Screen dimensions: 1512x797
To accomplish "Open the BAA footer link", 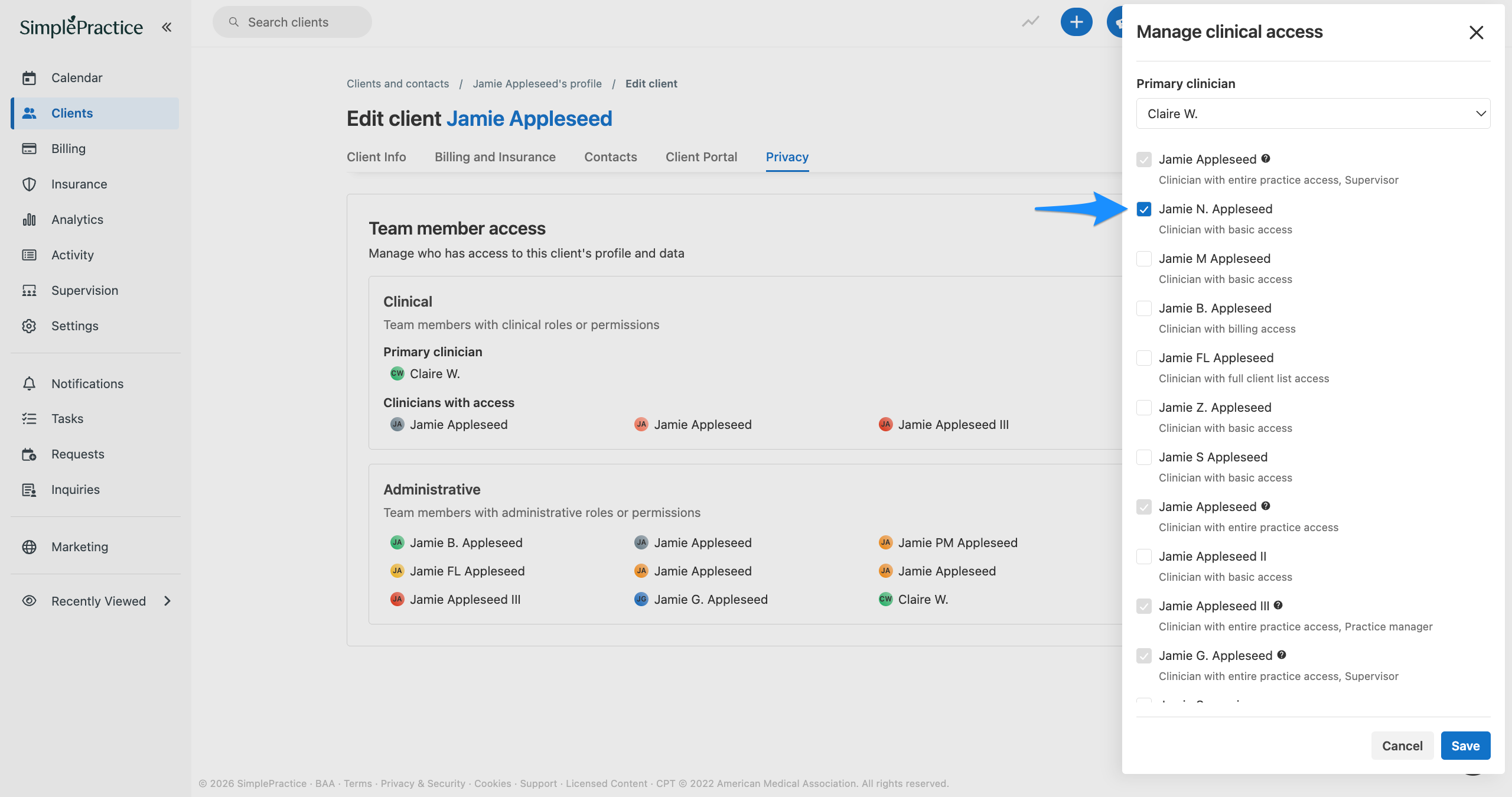I will 325,783.
